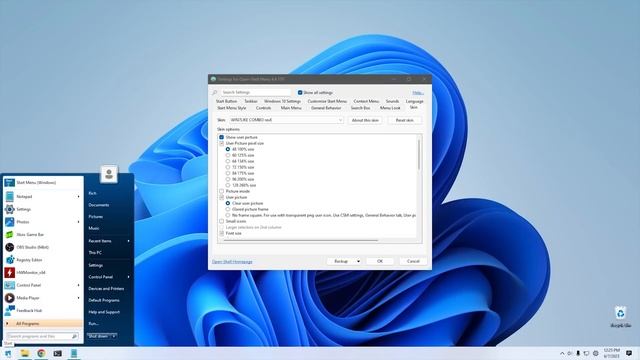Open the General Behavior tab

click(326, 108)
